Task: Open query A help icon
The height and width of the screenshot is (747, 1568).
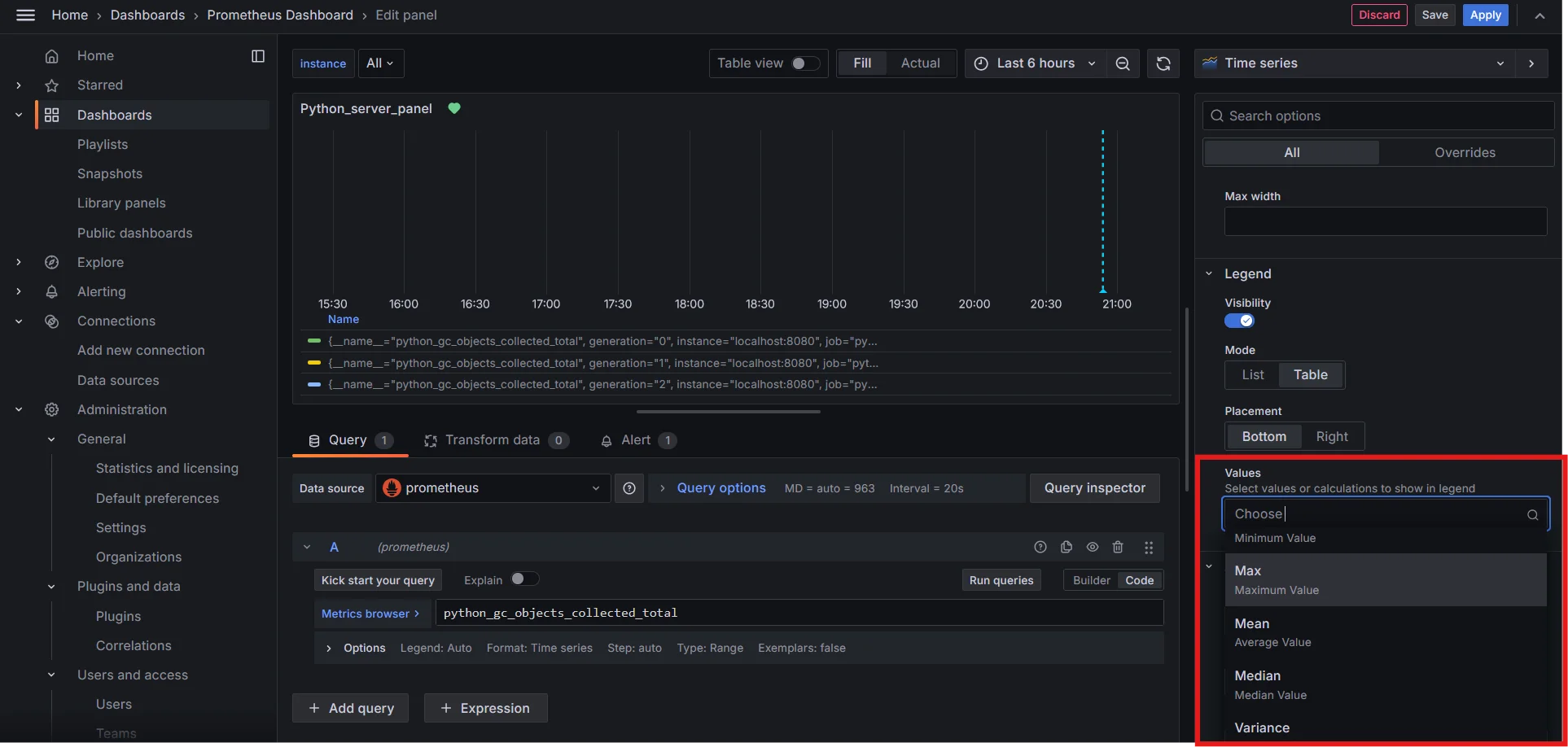Action: pyautogui.click(x=1040, y=547)
